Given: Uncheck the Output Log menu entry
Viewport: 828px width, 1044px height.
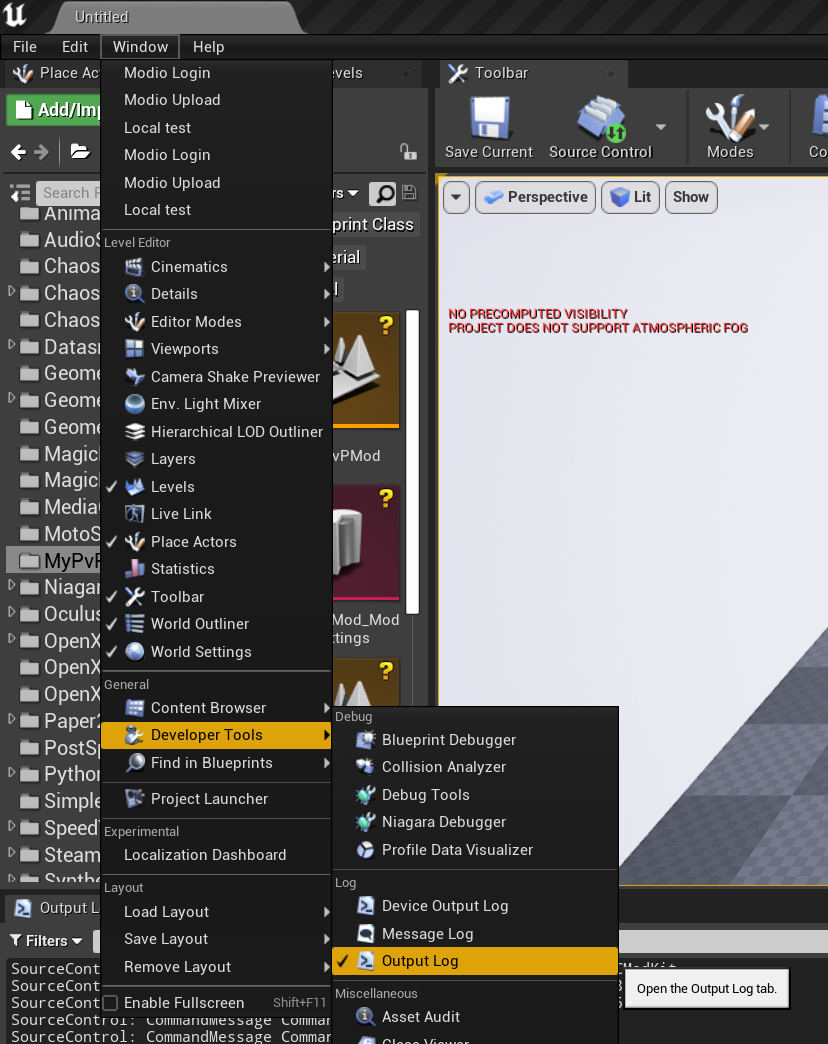Looking at the screenshot, I should 420,961.
